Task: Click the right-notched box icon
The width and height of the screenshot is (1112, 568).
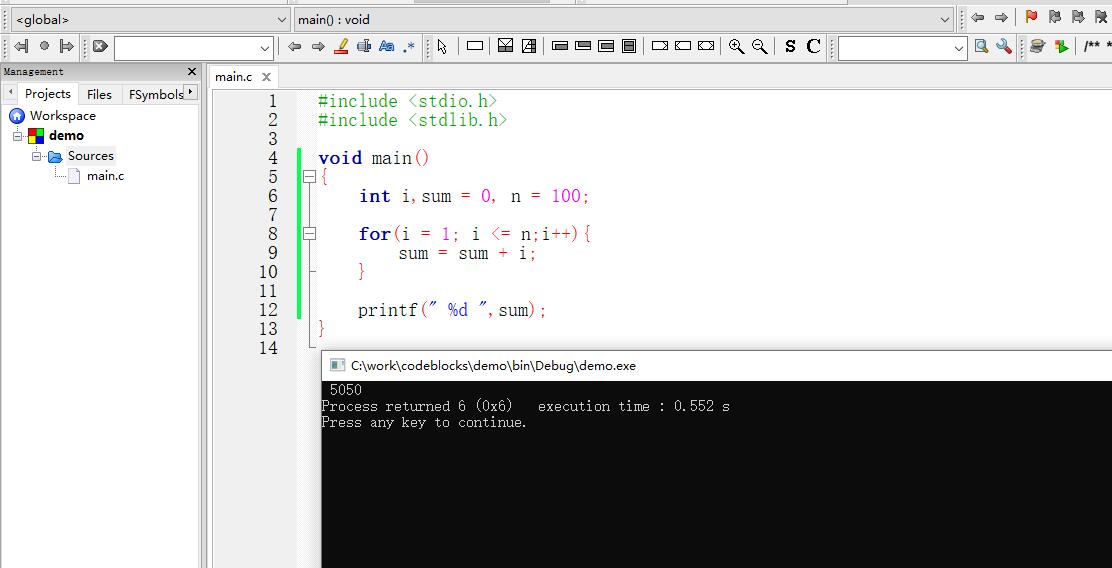Action: click(x=660, y=46)
